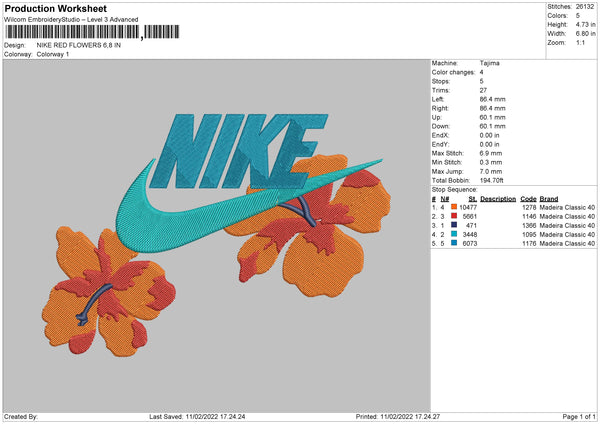Image resolution: width=600 pixels, height=424 pixels.
Task: Click the 'Code' column header
Action: point(528,199)
